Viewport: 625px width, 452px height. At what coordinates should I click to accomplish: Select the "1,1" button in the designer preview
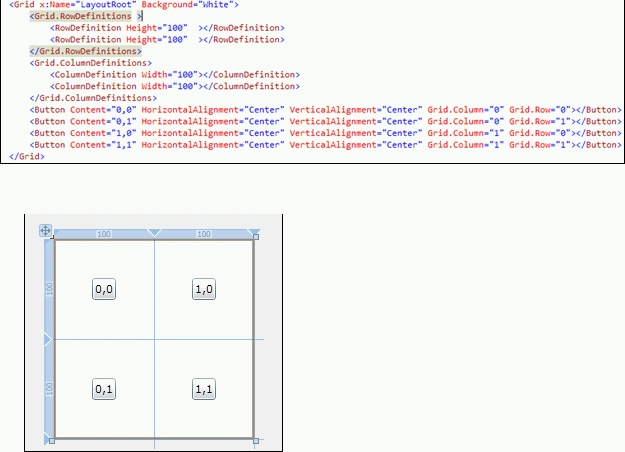(x=204, y=389)
